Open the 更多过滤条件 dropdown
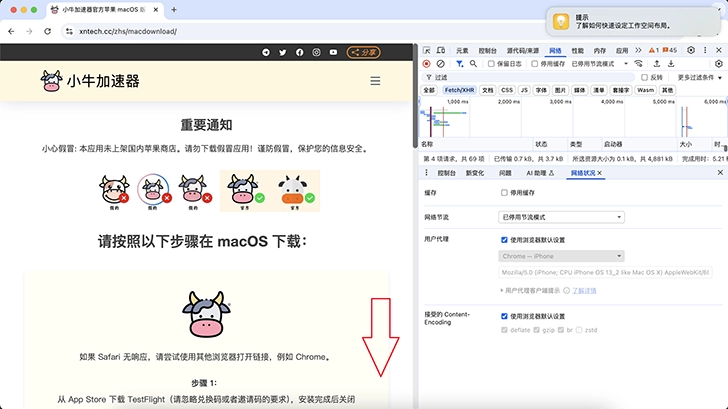The width and height of the screenshot is (728, 409). [x=700, y=78]
